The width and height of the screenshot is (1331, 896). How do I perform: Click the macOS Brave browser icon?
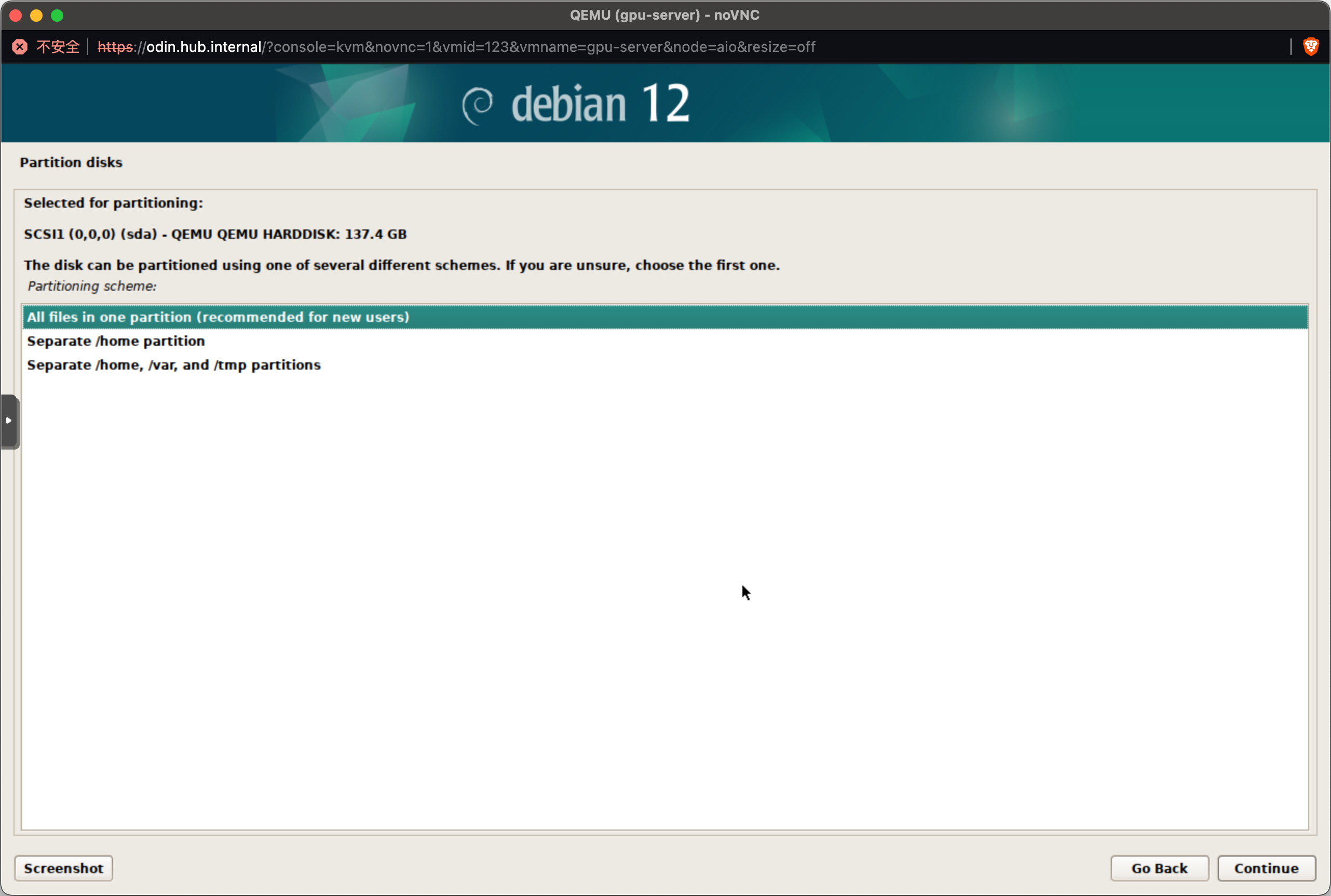(1311, 46)
